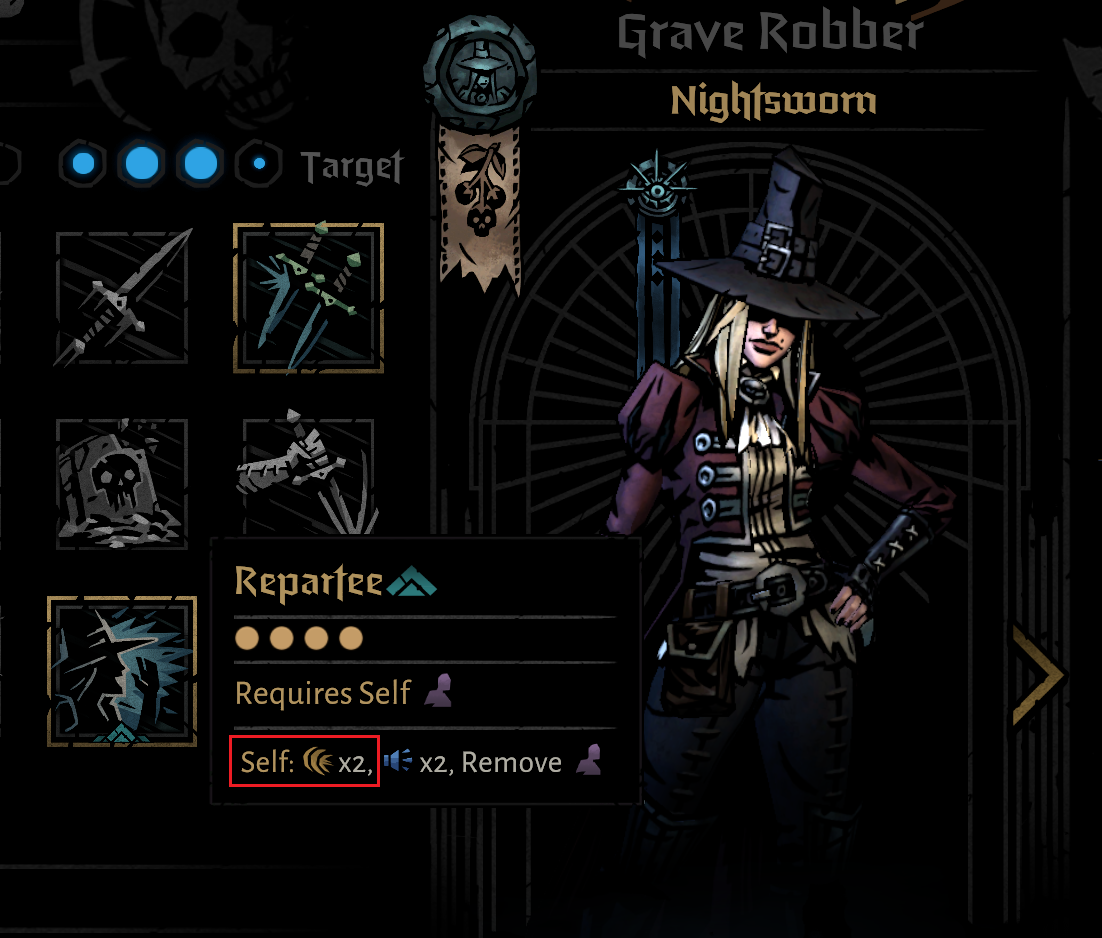The image size is (1102, 938).
Task: Click the teal upgrade chevron beside Repartee
Action: point(412,582)
